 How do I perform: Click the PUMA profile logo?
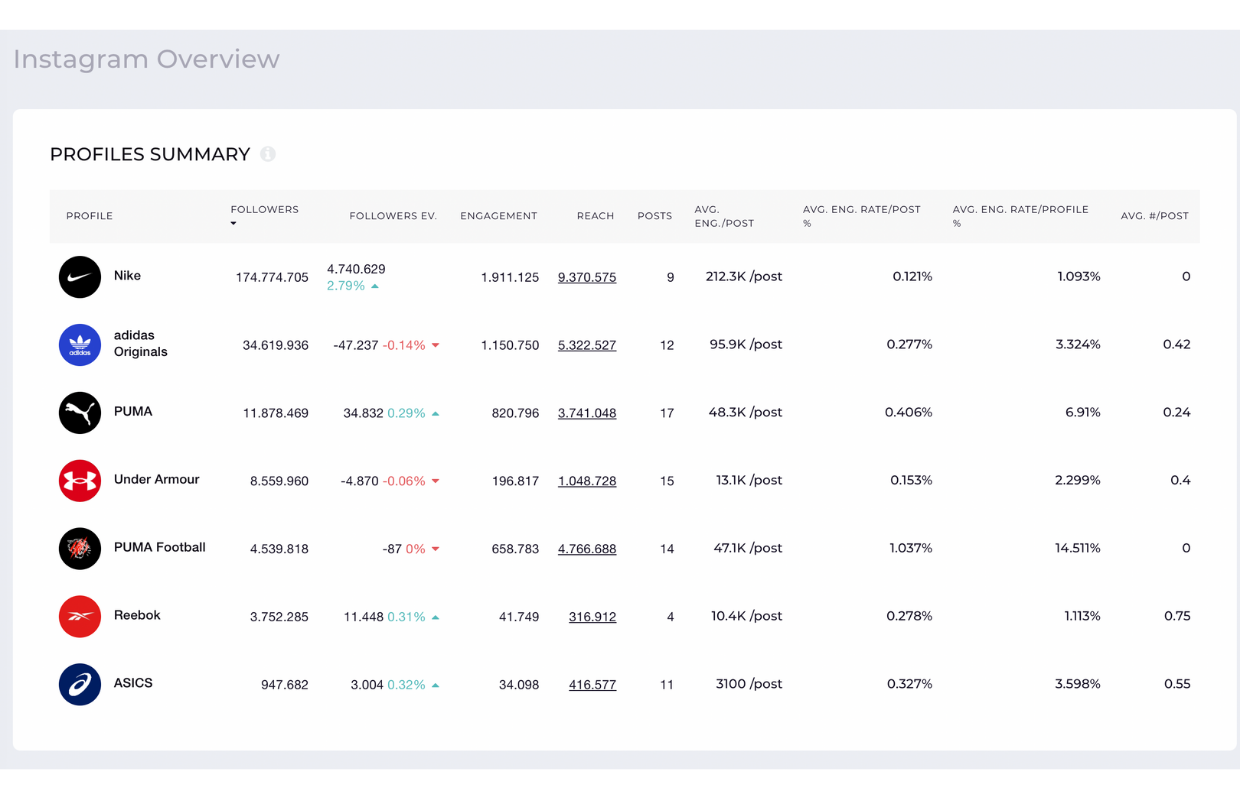(80, 413)
